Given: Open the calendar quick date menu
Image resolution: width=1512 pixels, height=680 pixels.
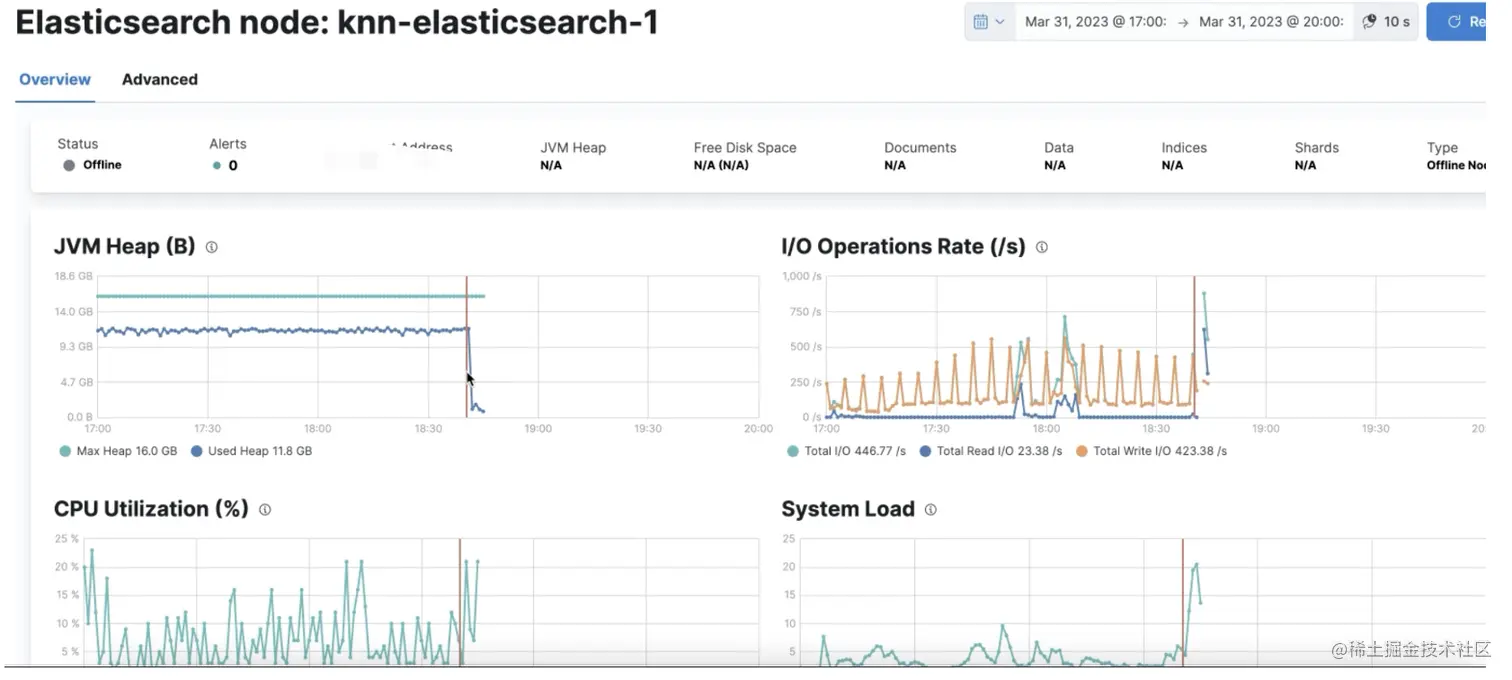Looking at the screenshot, I should point(989,21).
